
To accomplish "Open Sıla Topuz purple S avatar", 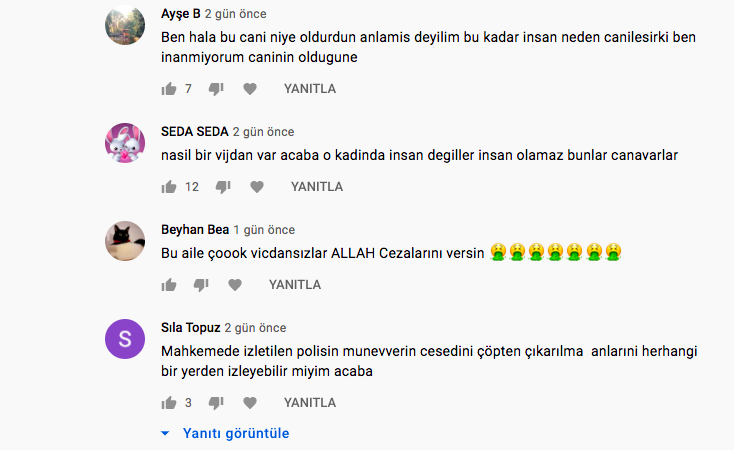I will [x=125, y=339].
